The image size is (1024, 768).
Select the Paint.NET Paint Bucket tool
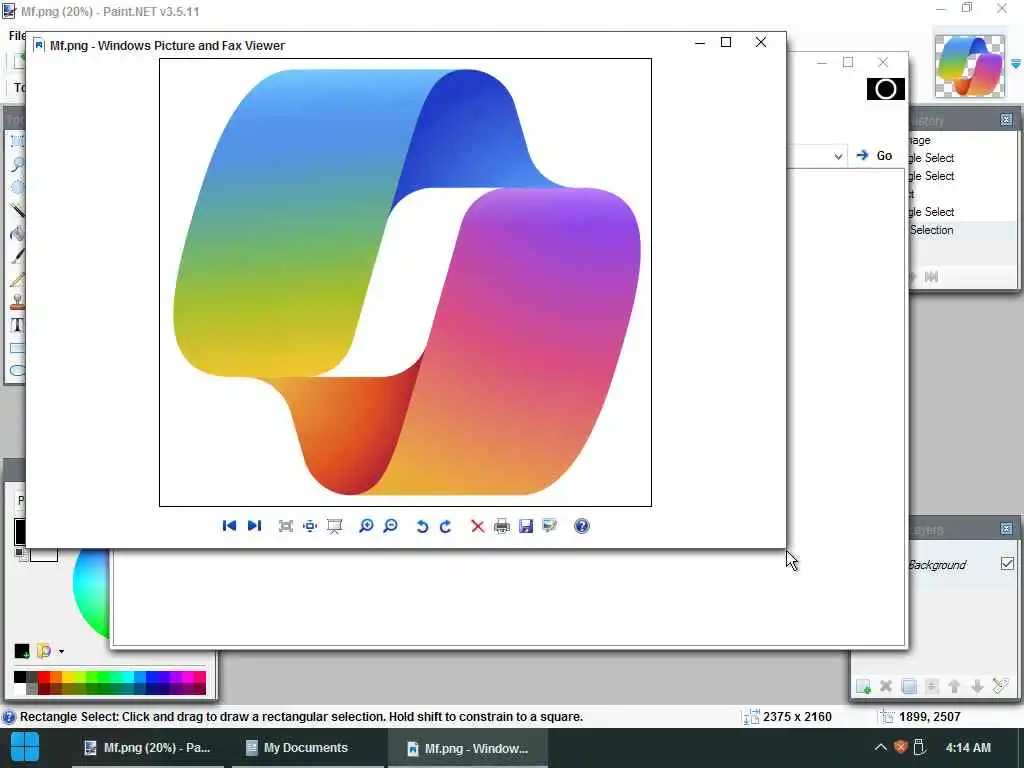[x=17, y=233]
